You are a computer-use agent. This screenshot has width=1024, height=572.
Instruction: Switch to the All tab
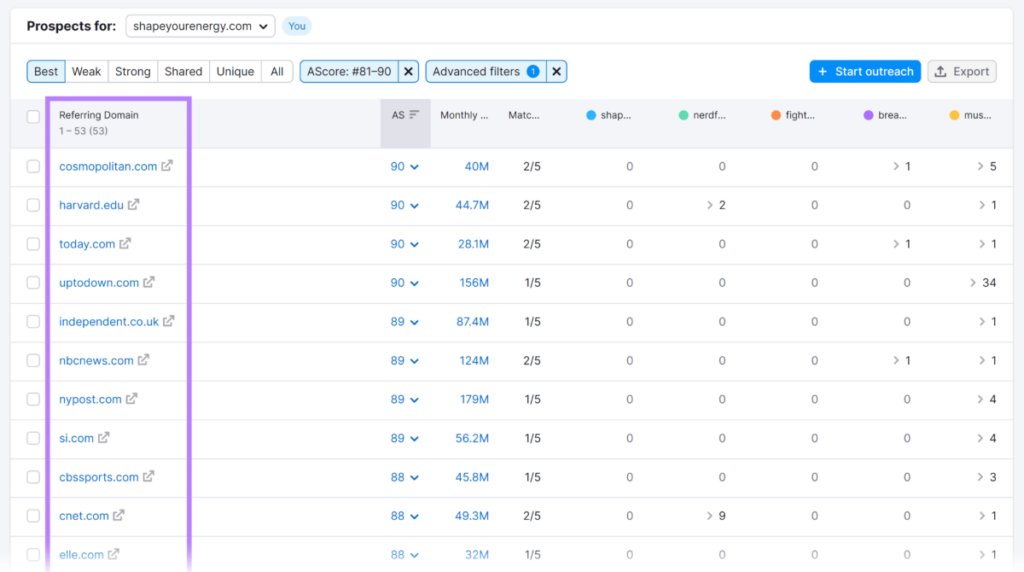(x=277, y=72)
